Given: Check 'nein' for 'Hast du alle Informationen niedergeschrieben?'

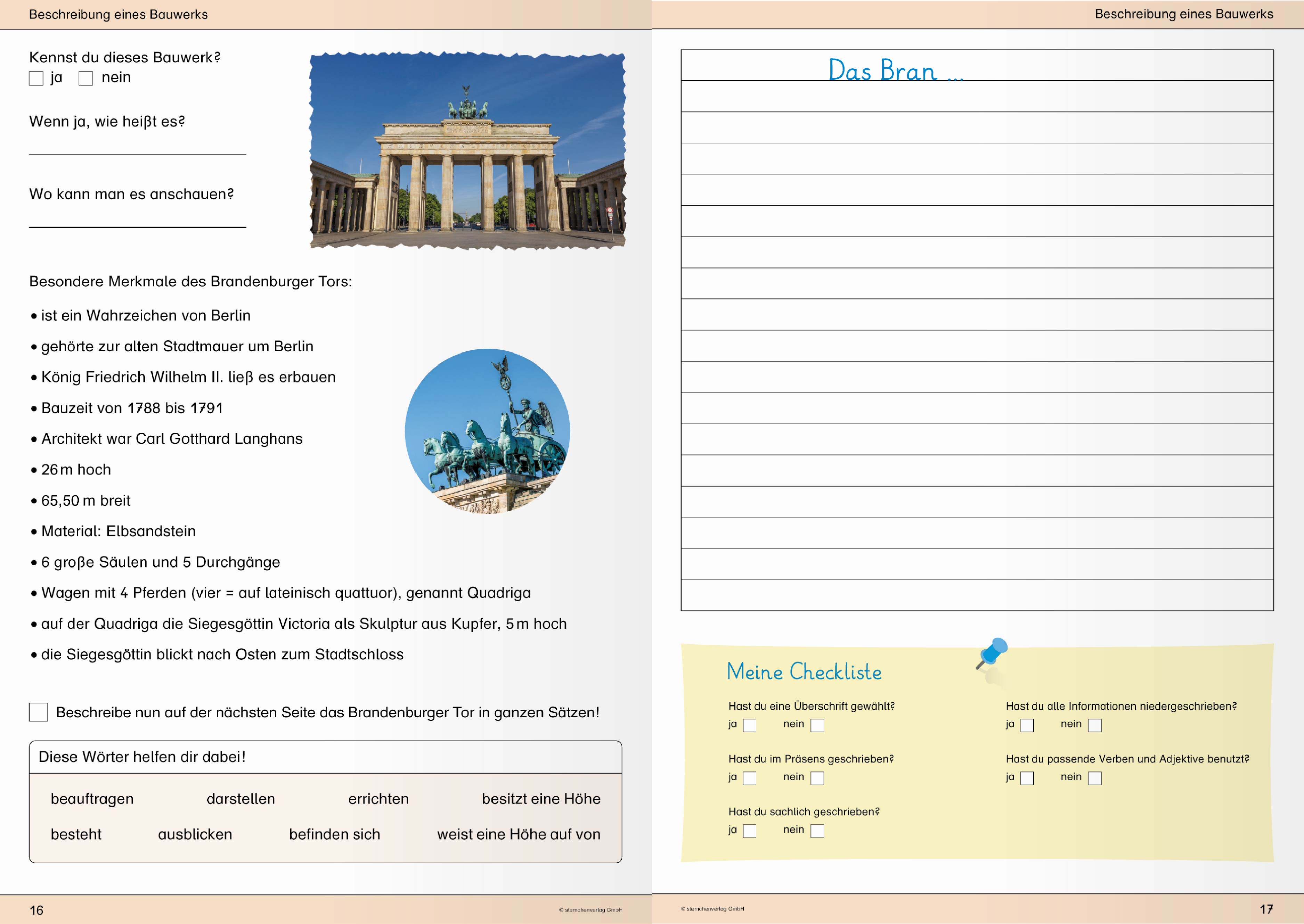Looking at the screenshot, I should point(1094,725).
